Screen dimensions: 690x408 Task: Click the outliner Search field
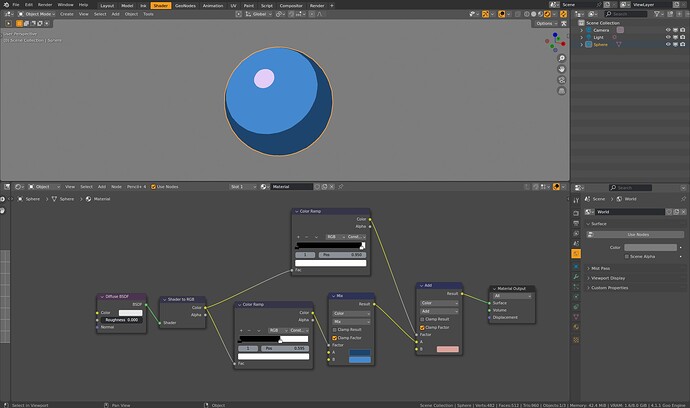[x=626, y=14]
